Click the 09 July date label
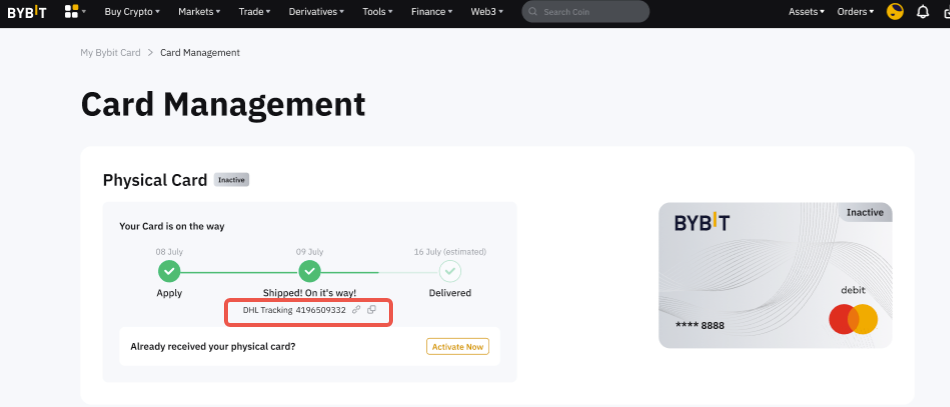Screen dimensions: 950x407 coord(310,251)
